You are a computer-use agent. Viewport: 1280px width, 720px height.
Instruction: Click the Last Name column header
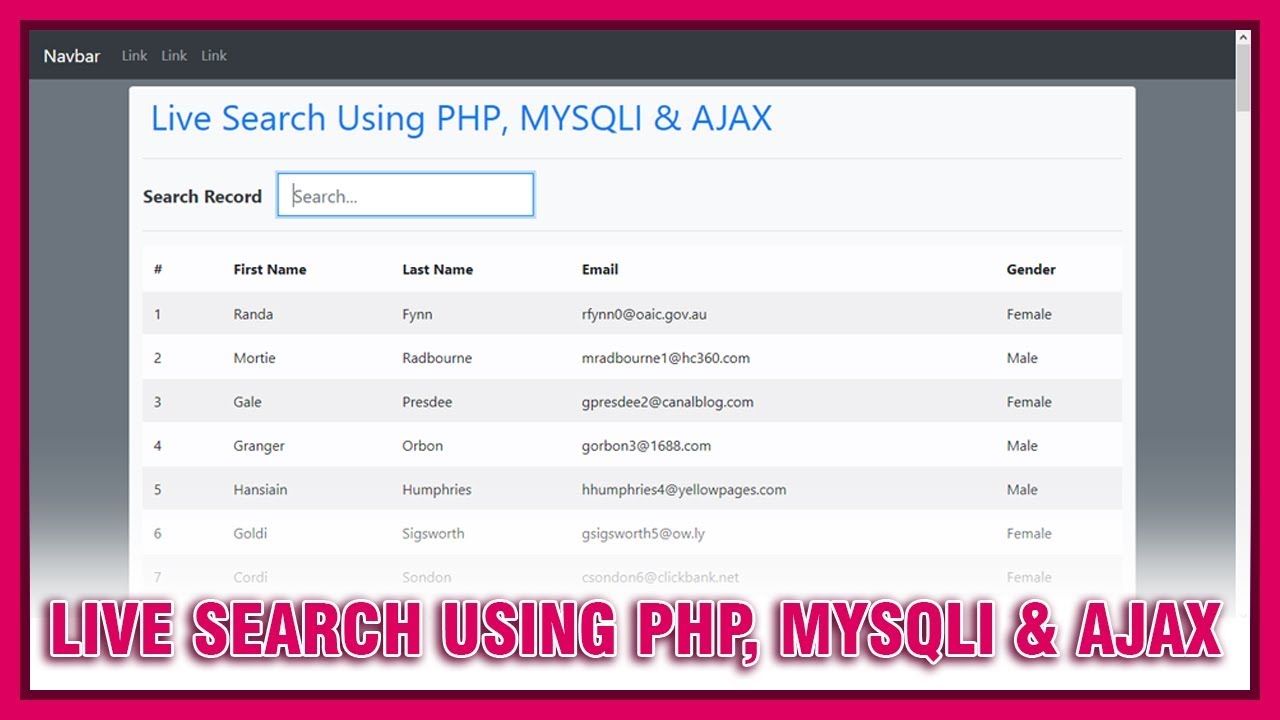pos(438,269)
